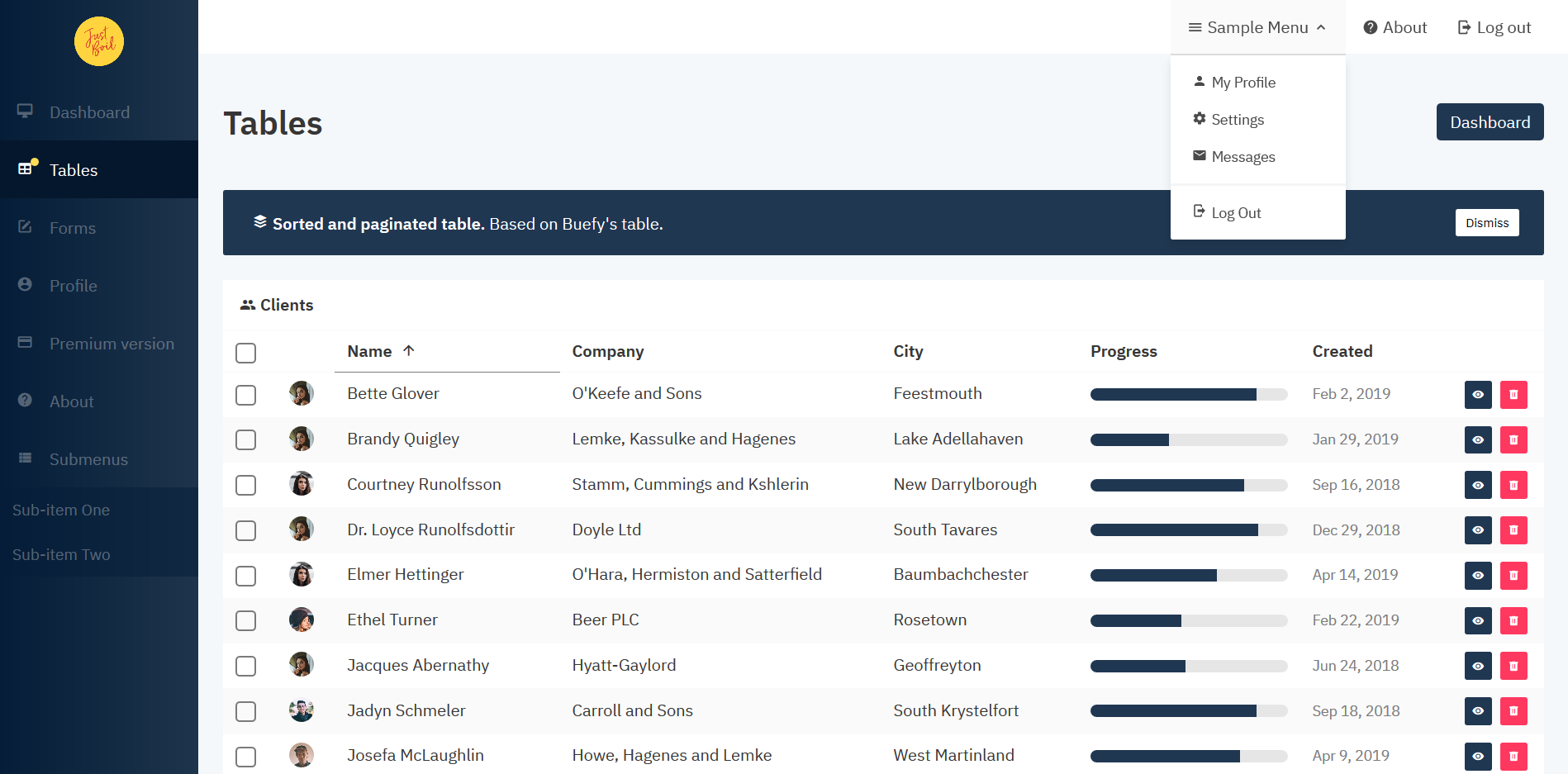The width and height of the screenshot is (1568, 774).
Task: Open My Profile from the dropdown menu
Action: click(x=1243, y=83)
